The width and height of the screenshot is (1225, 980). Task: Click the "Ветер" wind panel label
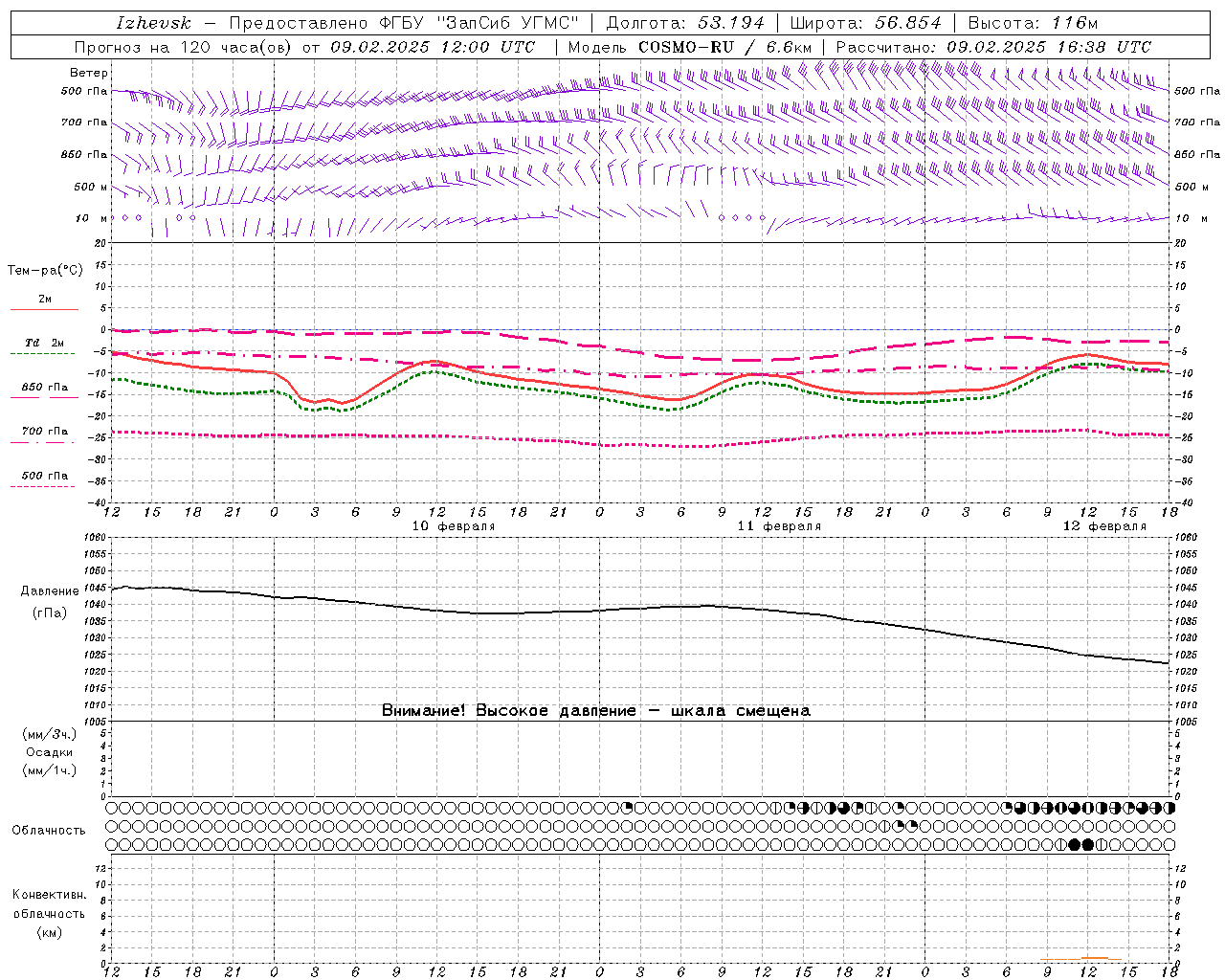(89, 73)
